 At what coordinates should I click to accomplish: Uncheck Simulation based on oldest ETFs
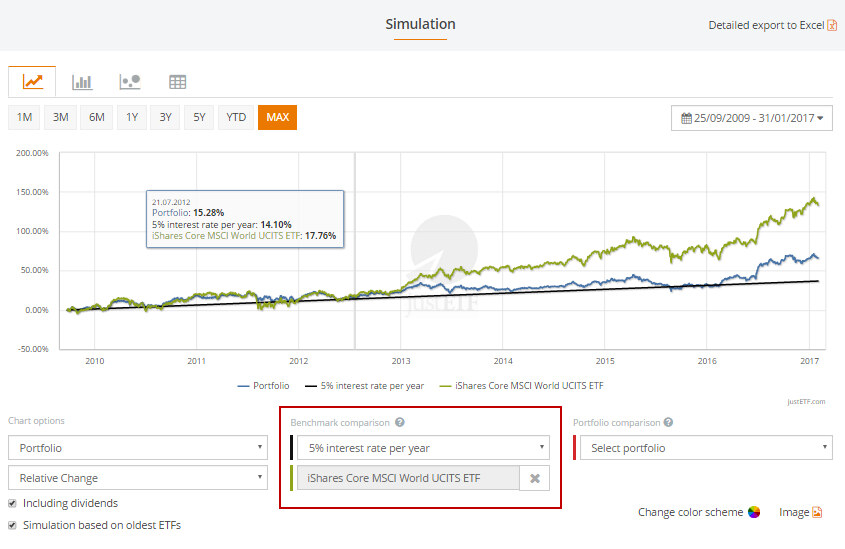pos(12,525)
